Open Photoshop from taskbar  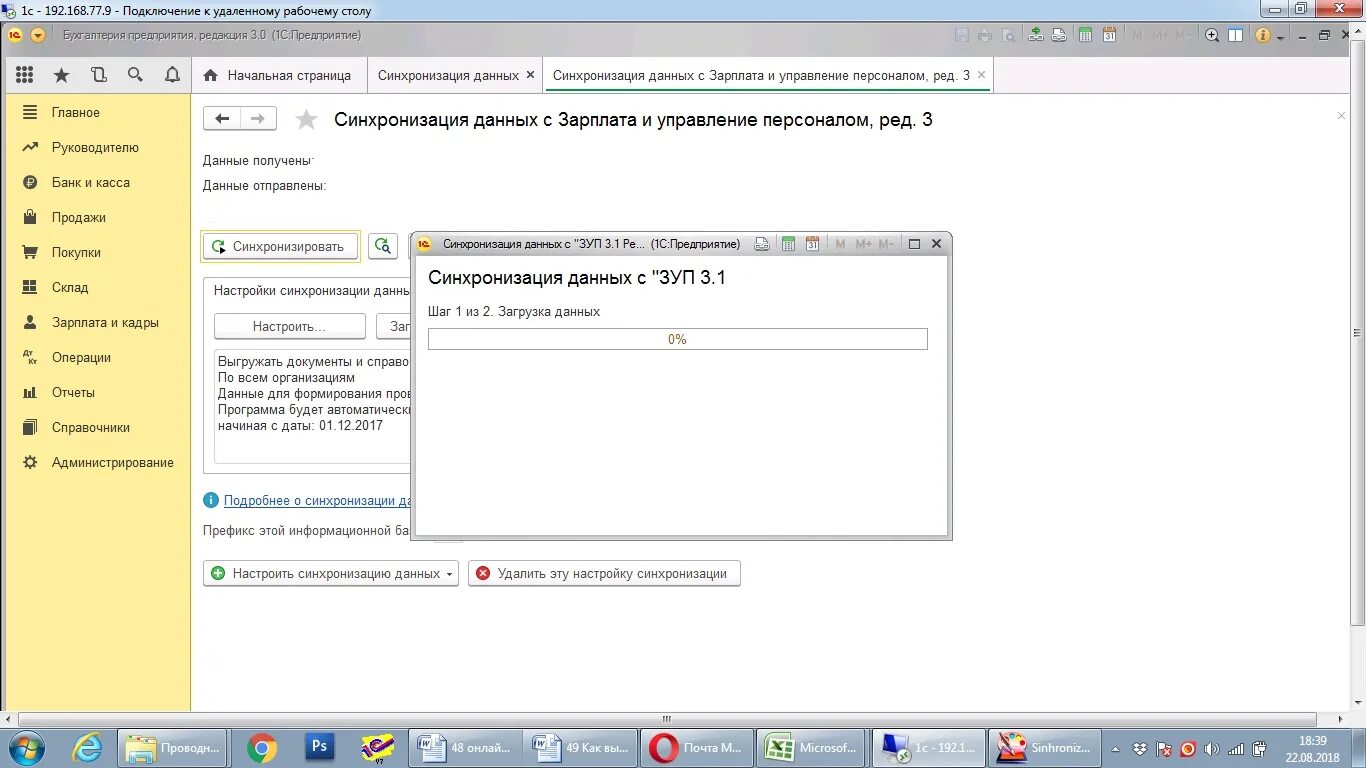click(x=319, y=747)
